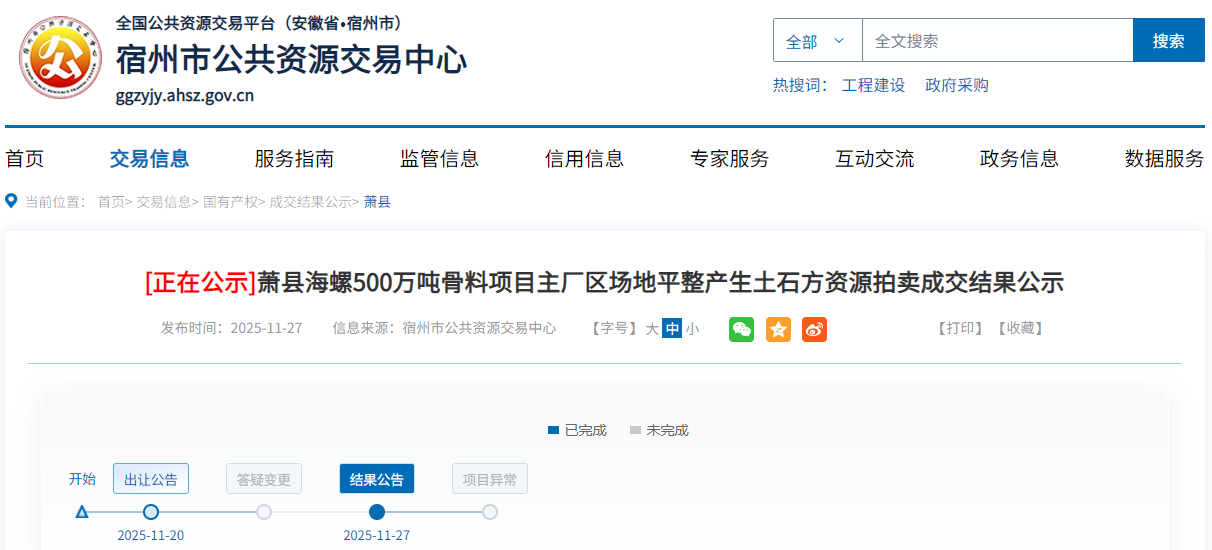Click the 收藏 bookmark link
The width and height of the screenshot is (1212, 550).
[x=1019, y=328]
